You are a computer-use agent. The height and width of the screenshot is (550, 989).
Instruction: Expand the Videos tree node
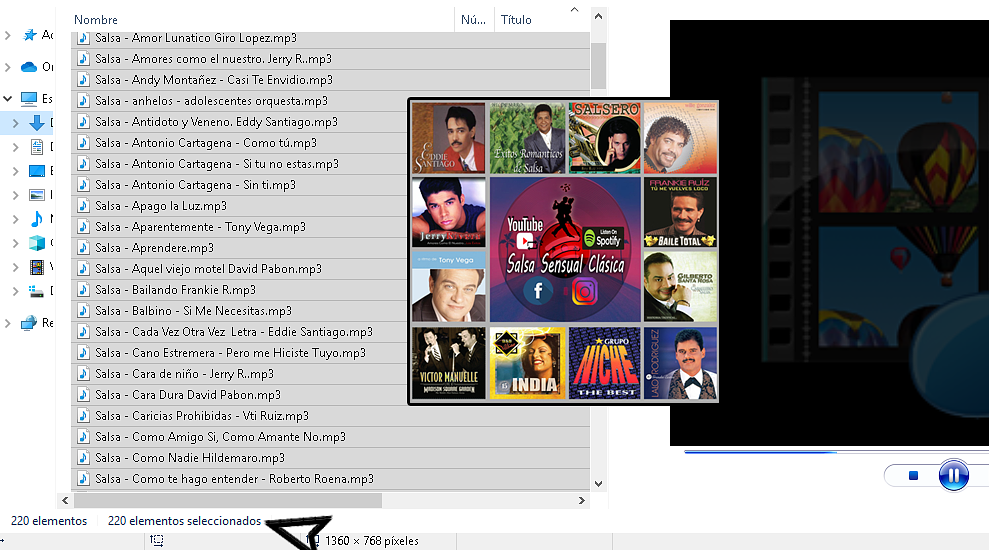[16, 267]
